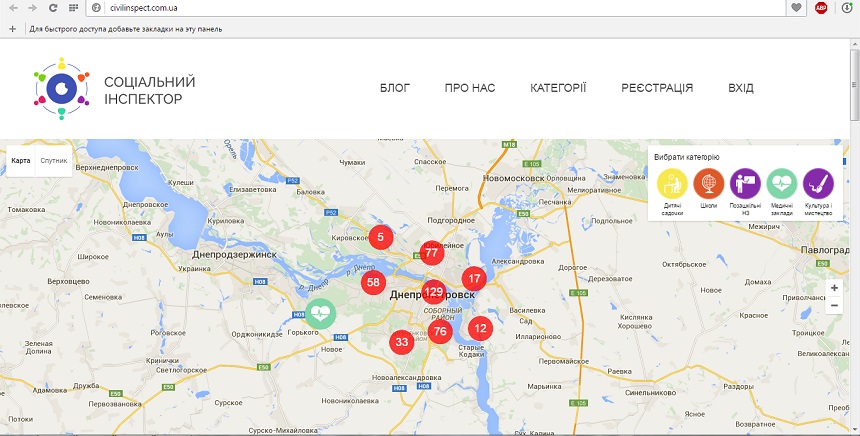The image size is (860, 436).
Task: Click the red cluster marker 129
Action: (433, 292)
